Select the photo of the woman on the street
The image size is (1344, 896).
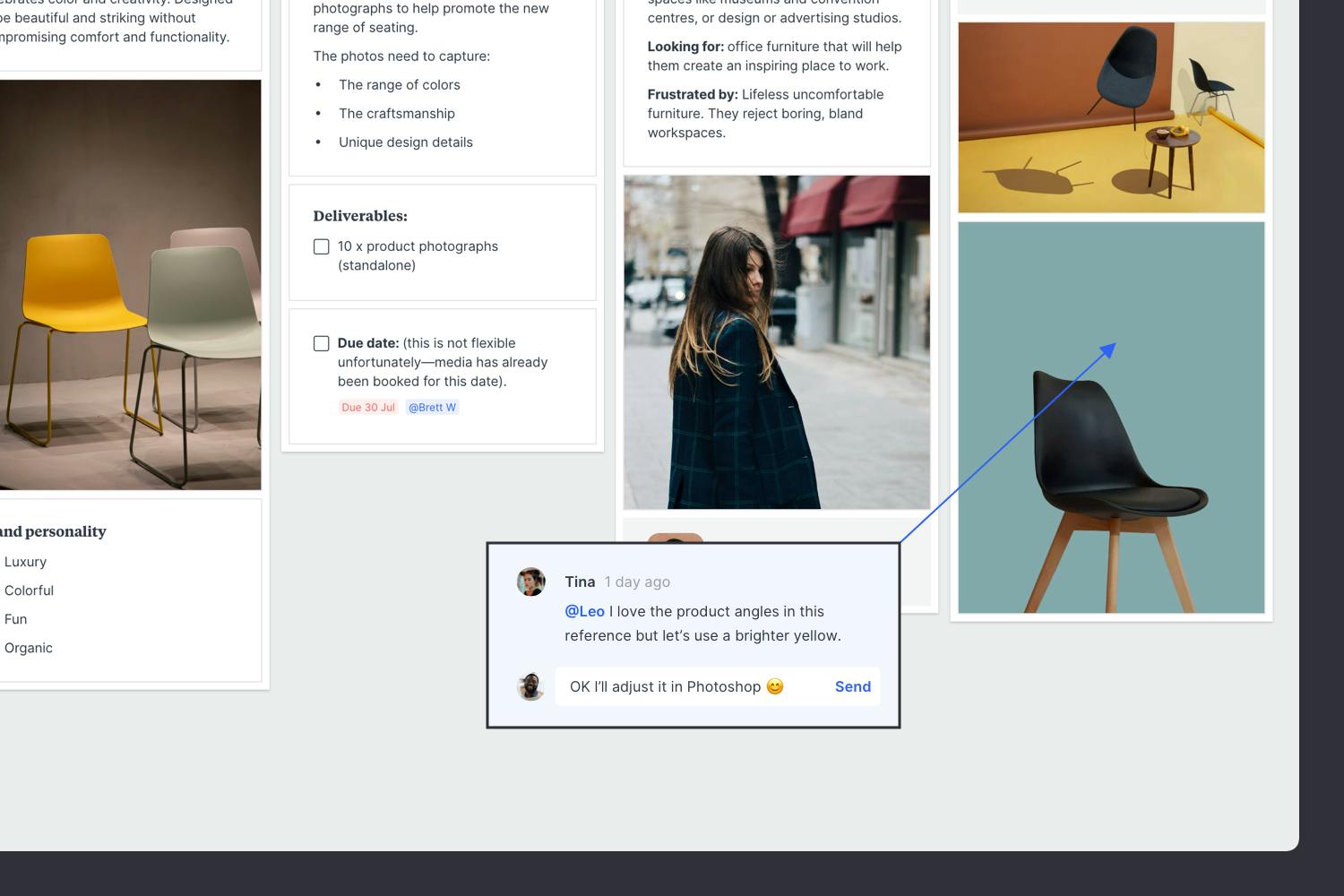point(777,341)
